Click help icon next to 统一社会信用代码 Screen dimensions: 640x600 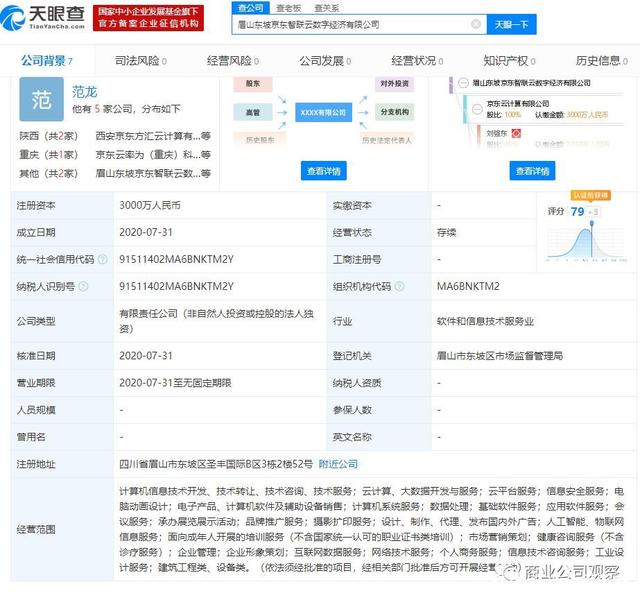102,259
